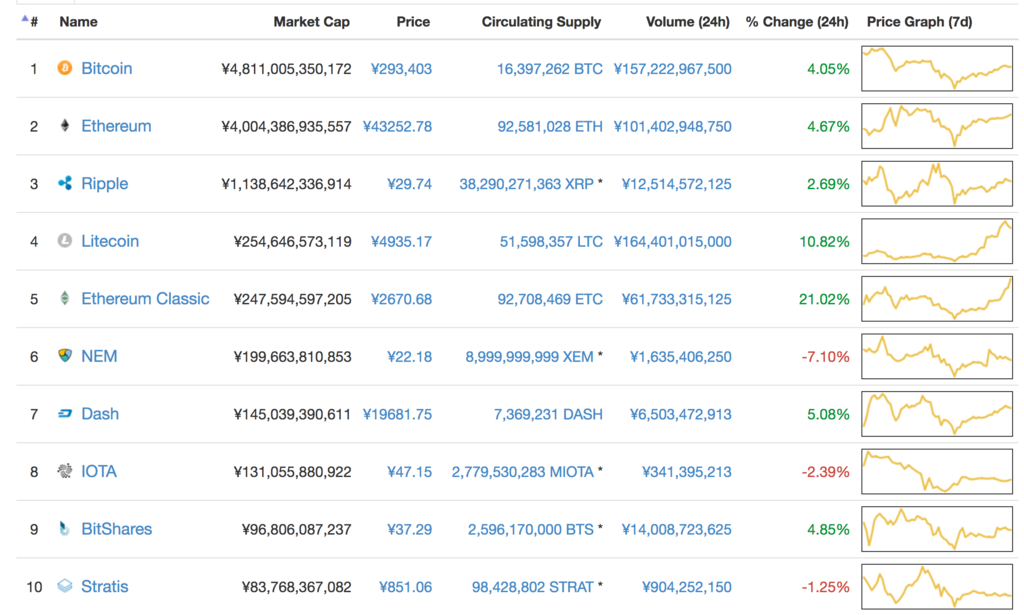
Task: Click the Price Graph (7d) header
Action: (x=920, y=22)
